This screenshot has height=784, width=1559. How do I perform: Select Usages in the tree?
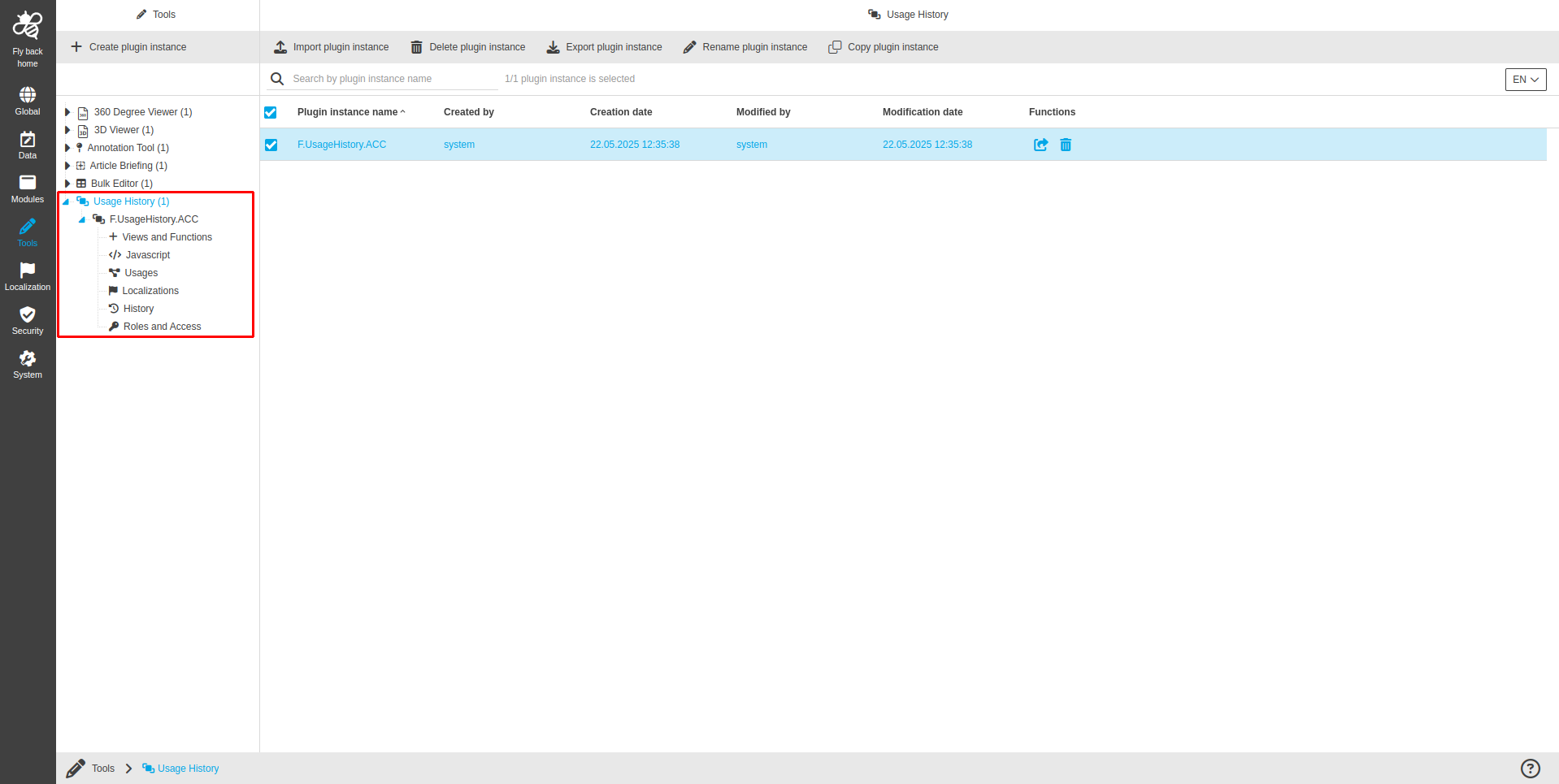pos(141,273)
